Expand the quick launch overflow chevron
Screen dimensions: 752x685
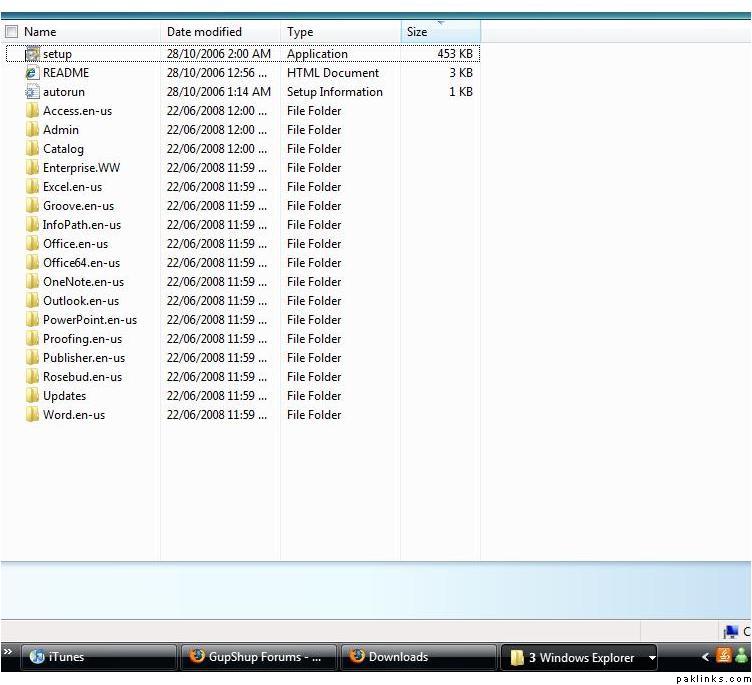tap(8, 652)
